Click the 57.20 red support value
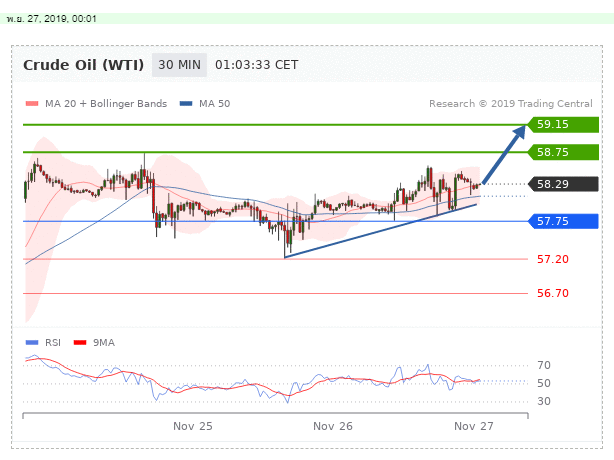The height and width of the screenshot is (460, 614). point(553,259)
